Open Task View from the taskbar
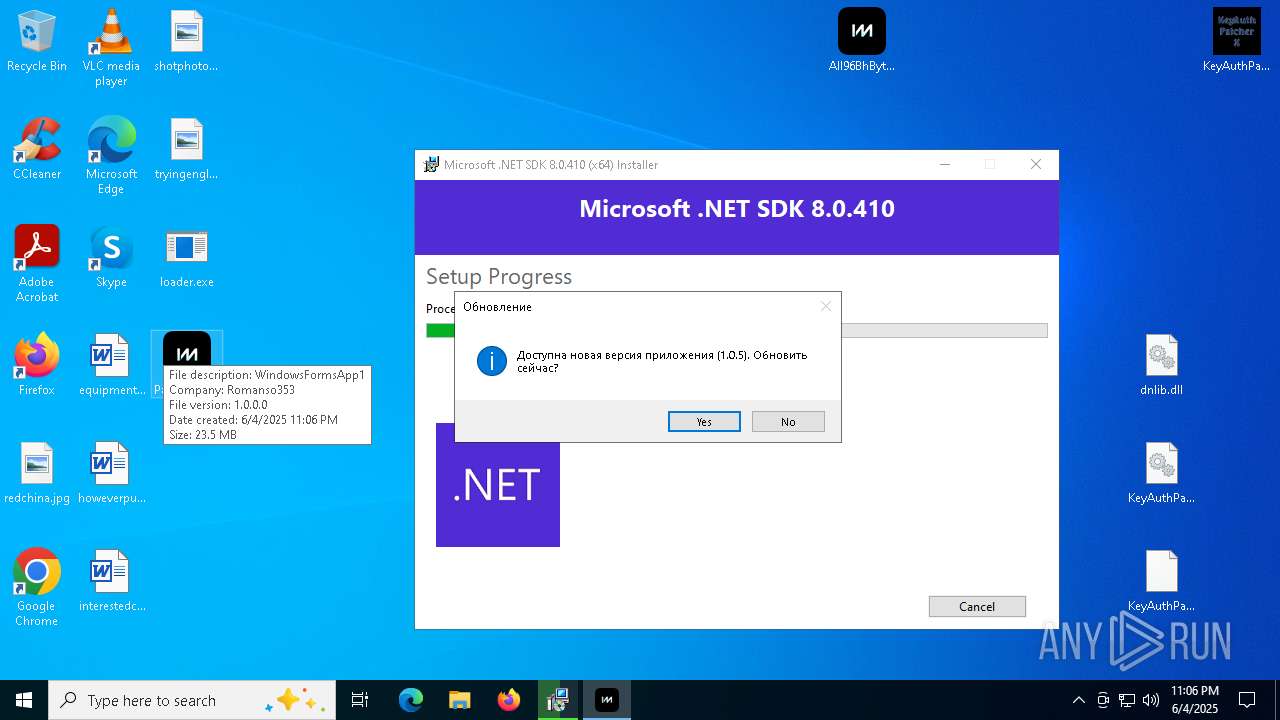 point(360,700)
